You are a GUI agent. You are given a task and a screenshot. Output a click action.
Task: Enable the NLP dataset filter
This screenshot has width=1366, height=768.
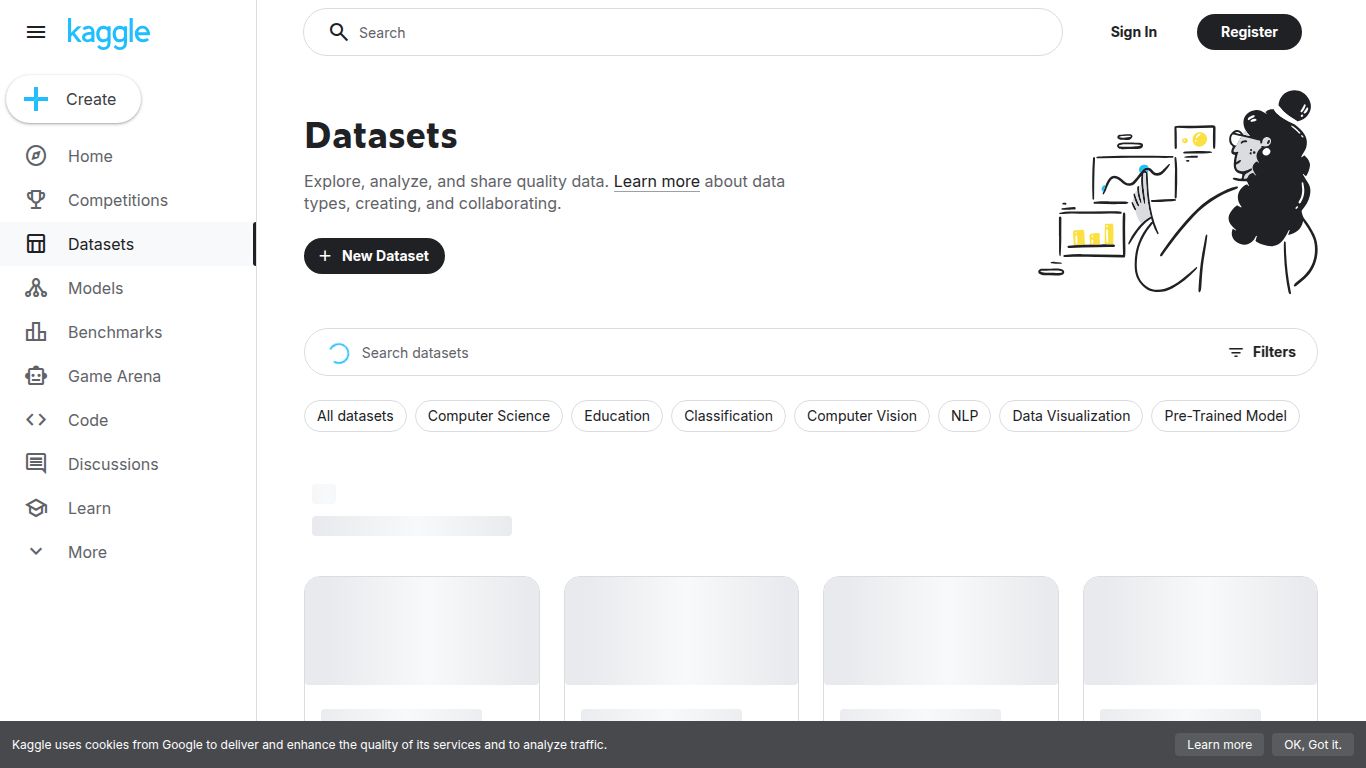[964, 416]
